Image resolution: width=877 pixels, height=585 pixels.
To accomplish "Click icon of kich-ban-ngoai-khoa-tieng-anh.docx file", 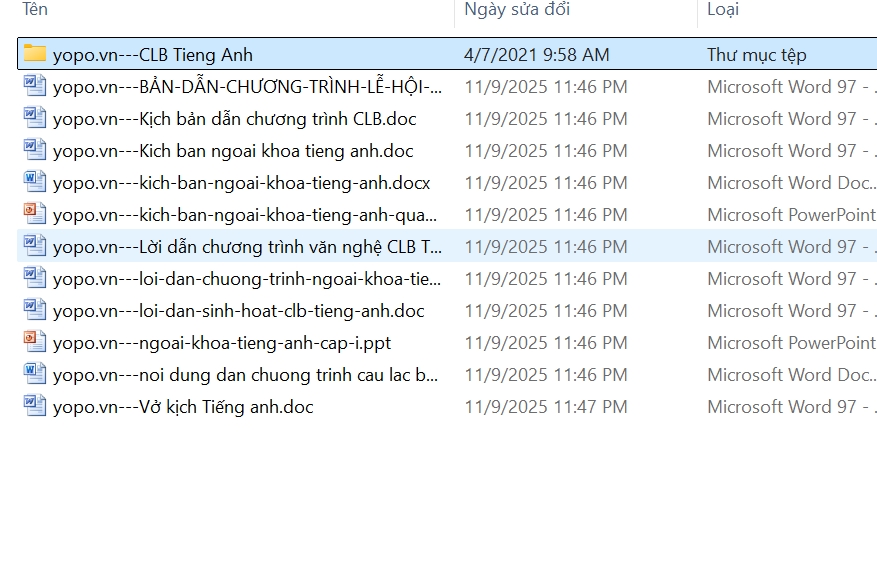I will point(35,182).
